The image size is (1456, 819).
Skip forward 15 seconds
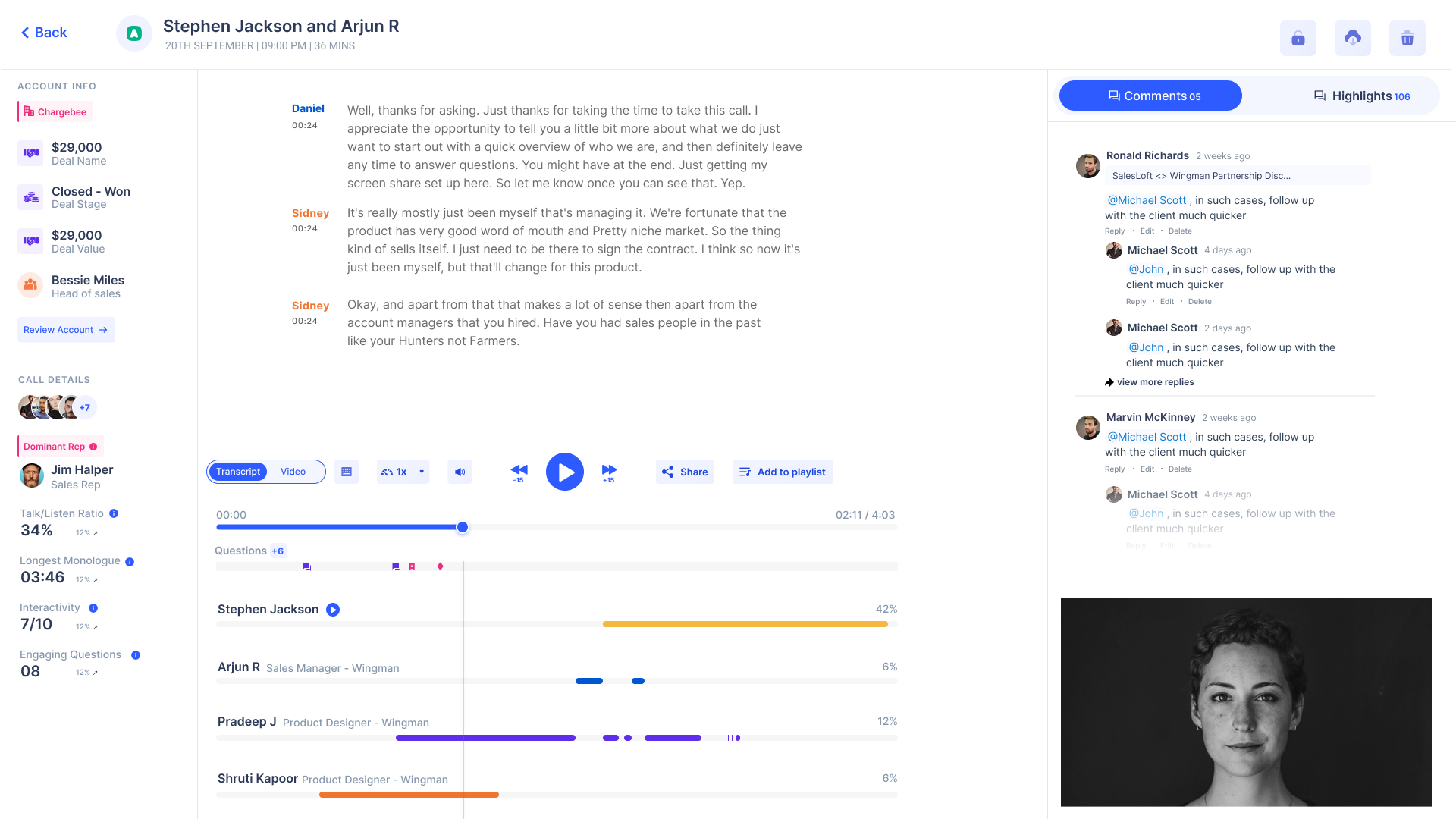[x=609, y=473]
